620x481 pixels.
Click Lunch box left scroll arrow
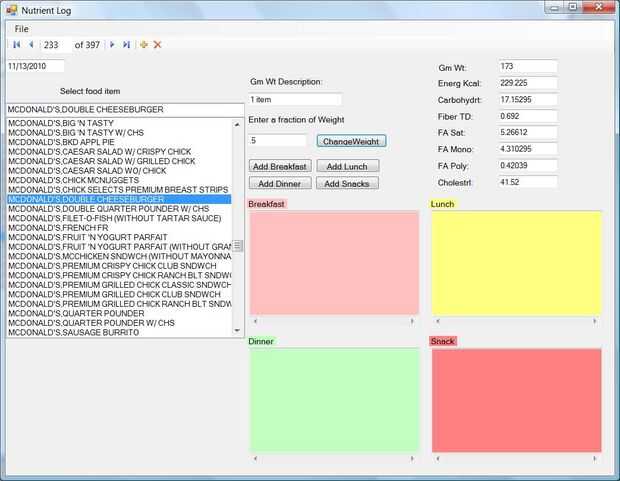[x=438, y=321]
